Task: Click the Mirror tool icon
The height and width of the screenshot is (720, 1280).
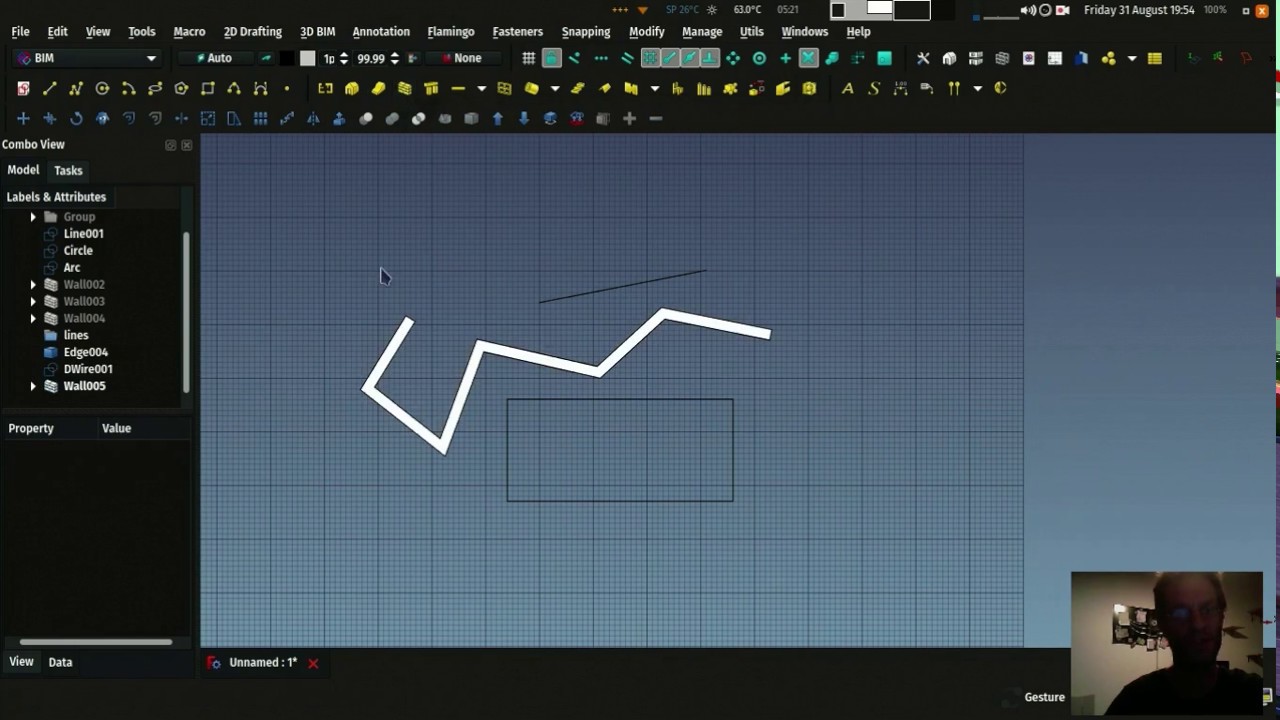Action: [x=313, y=119]
